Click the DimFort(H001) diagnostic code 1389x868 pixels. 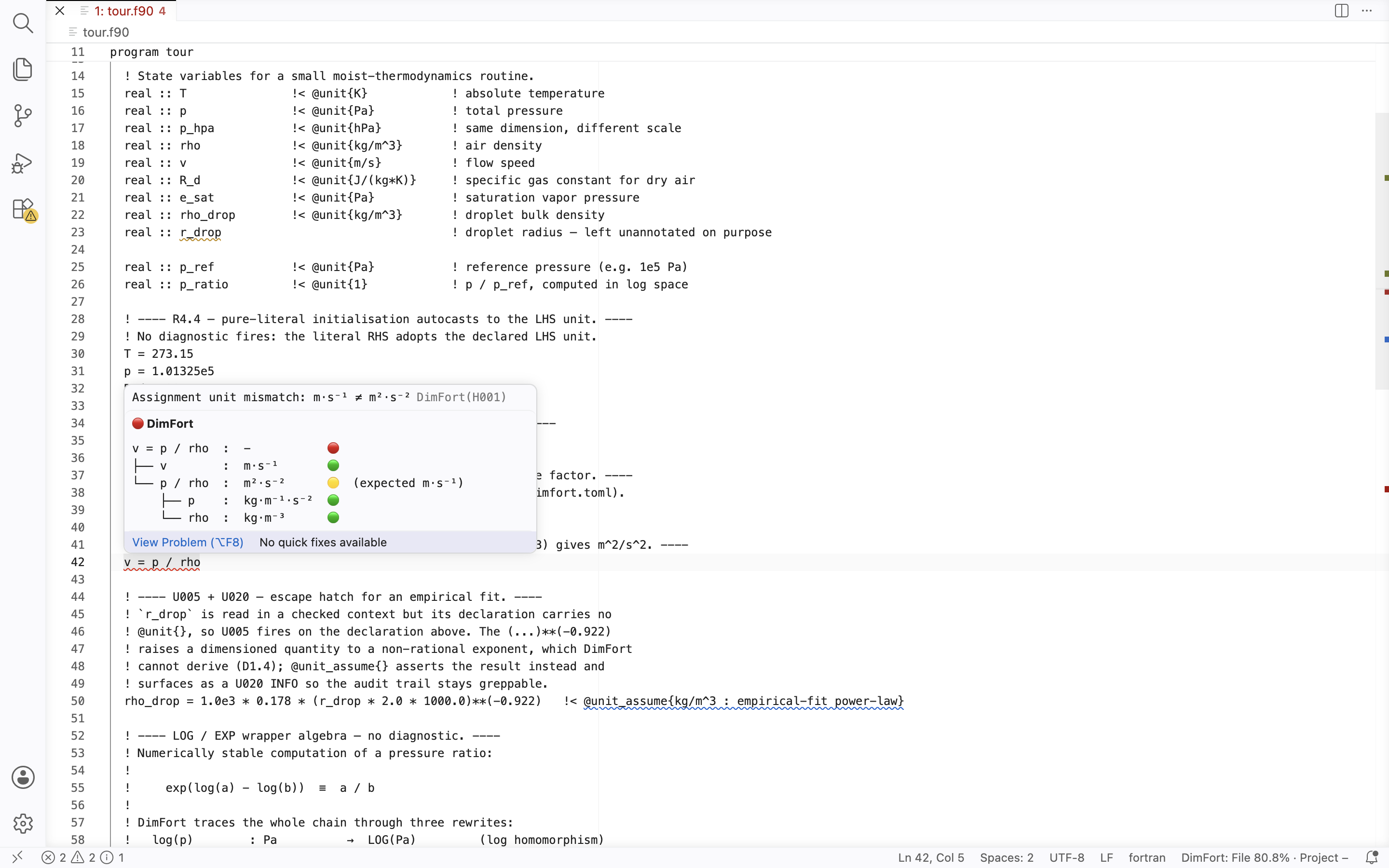click(x=462, y=397)
